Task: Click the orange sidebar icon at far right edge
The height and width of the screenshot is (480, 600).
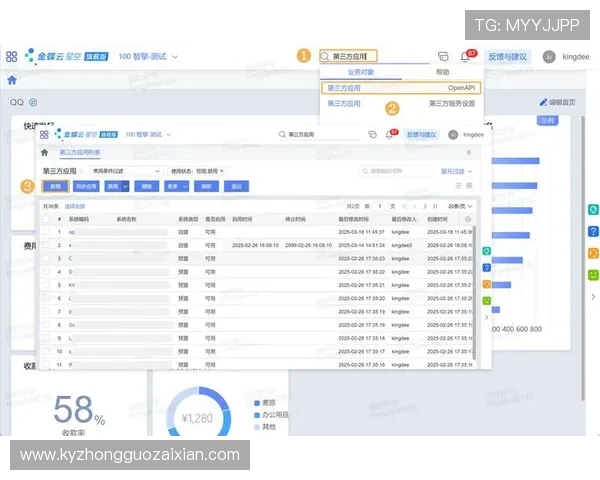Action: 593,253
